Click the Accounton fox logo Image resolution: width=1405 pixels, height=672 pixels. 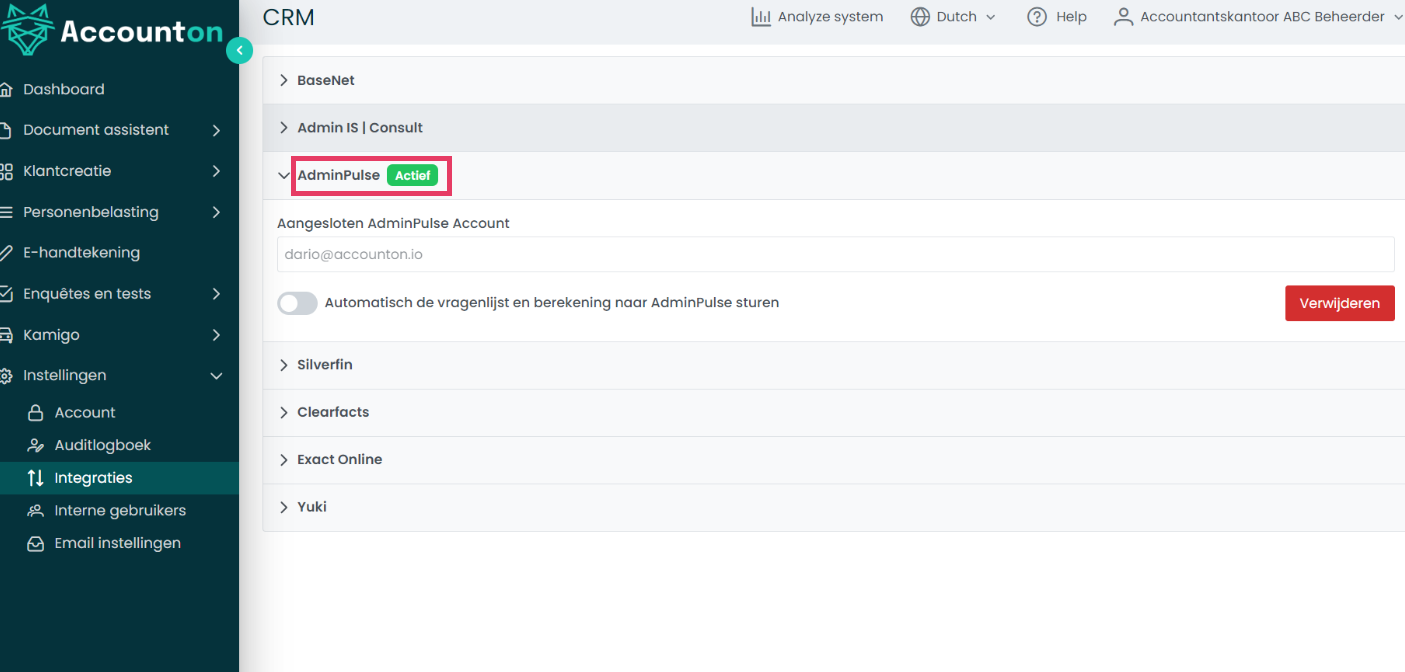[26, 30]
